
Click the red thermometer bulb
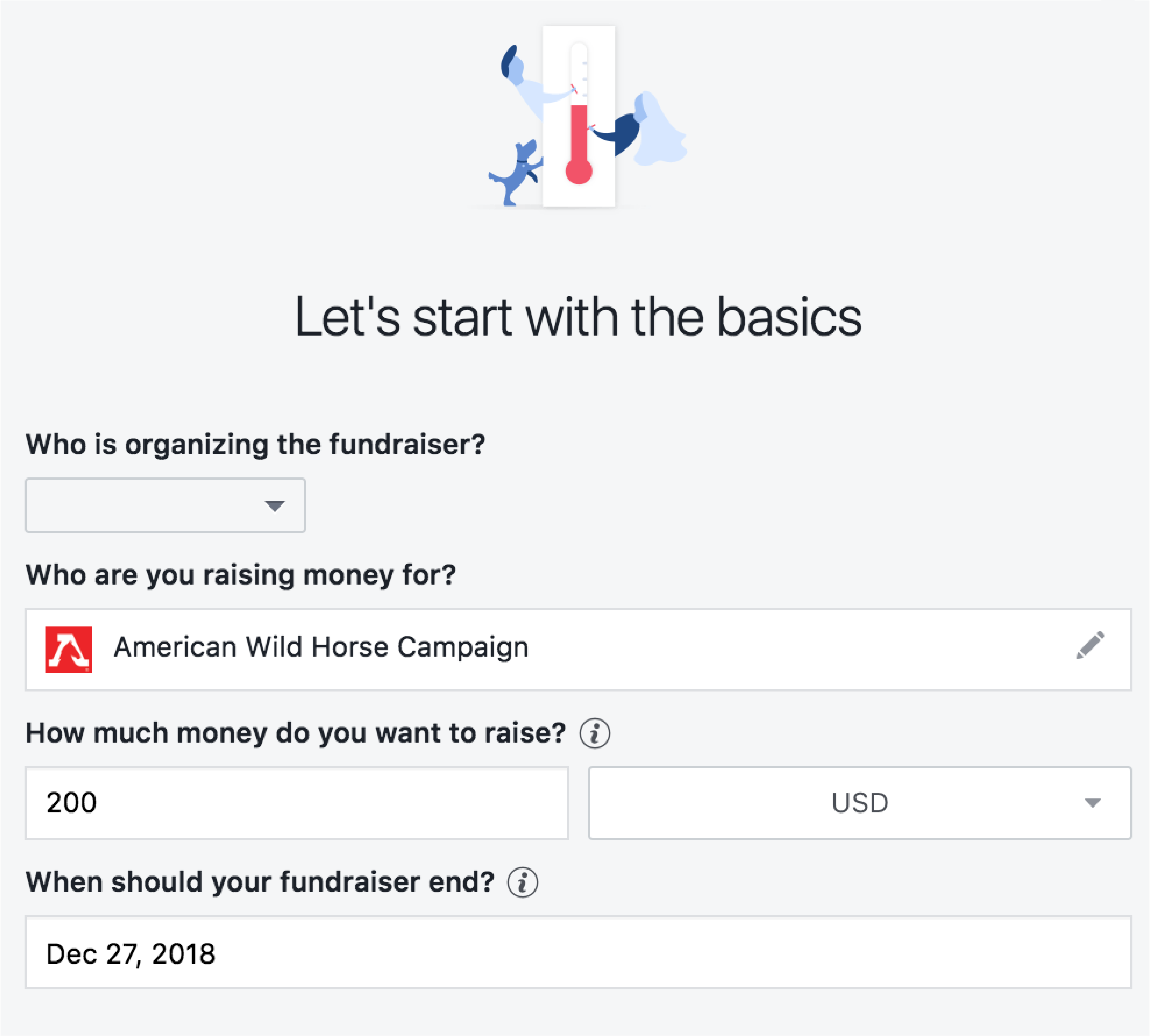[x=578, y=171]
